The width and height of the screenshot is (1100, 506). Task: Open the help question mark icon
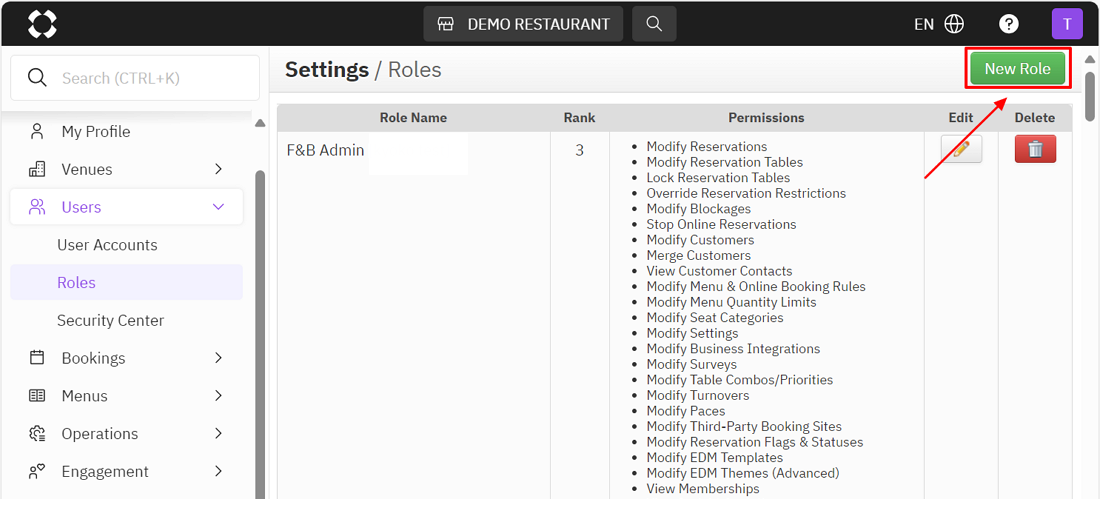pos(1009,24)
